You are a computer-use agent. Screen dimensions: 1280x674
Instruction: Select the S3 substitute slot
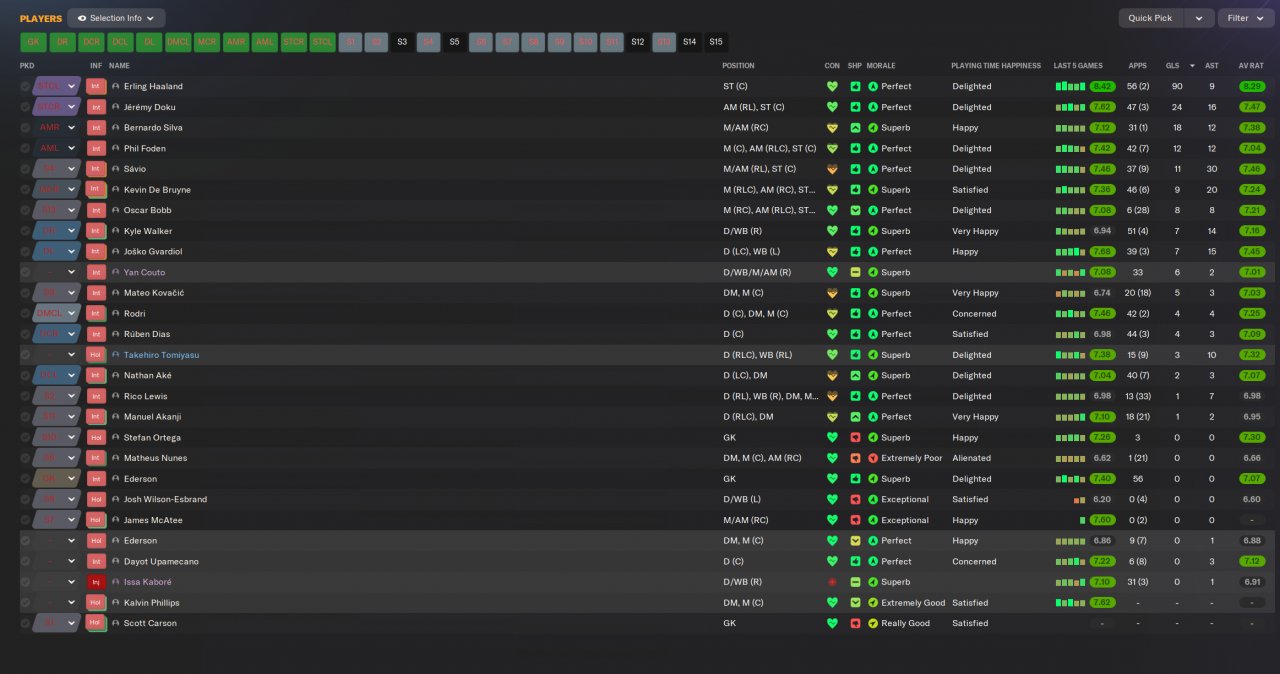pyautogui.click(x=402, y=42)
